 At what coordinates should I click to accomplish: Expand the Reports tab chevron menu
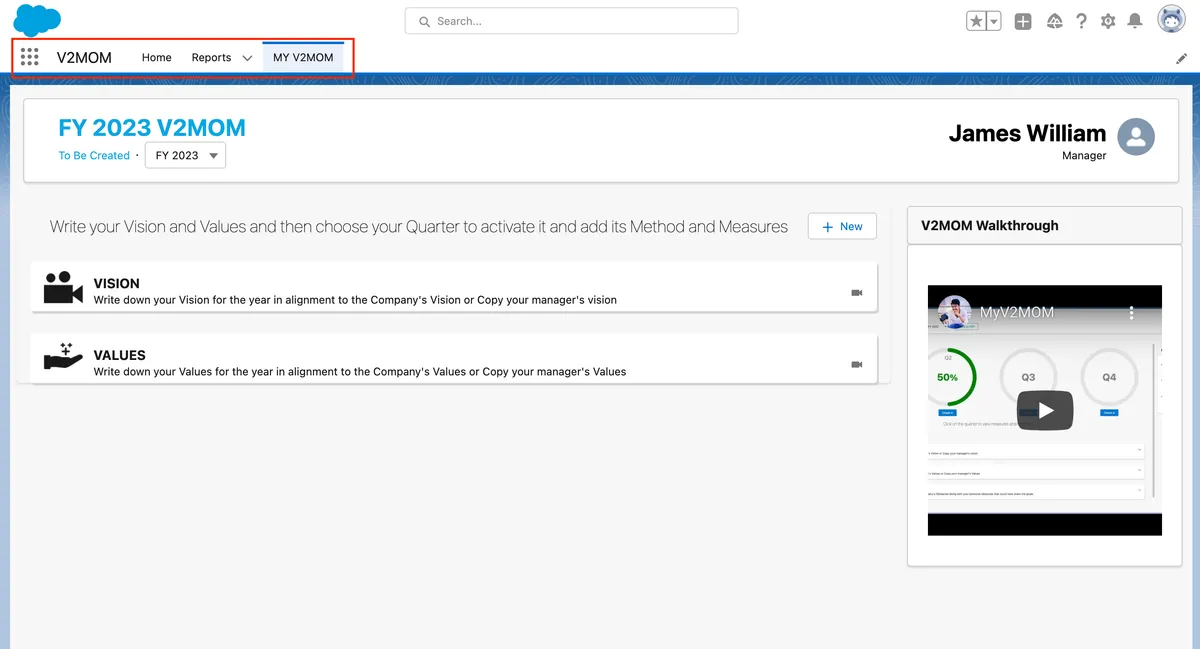coord(247,58)
